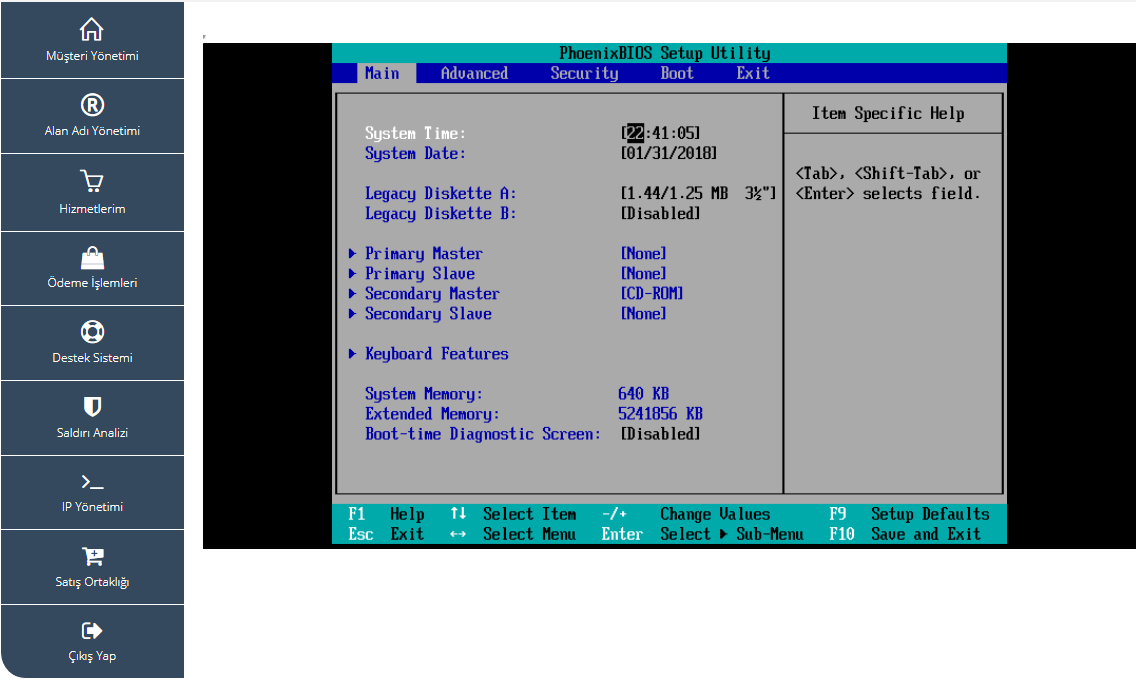Go to Alan Adı Yönetimi label
1136x680 pixels.
[92, 131]
